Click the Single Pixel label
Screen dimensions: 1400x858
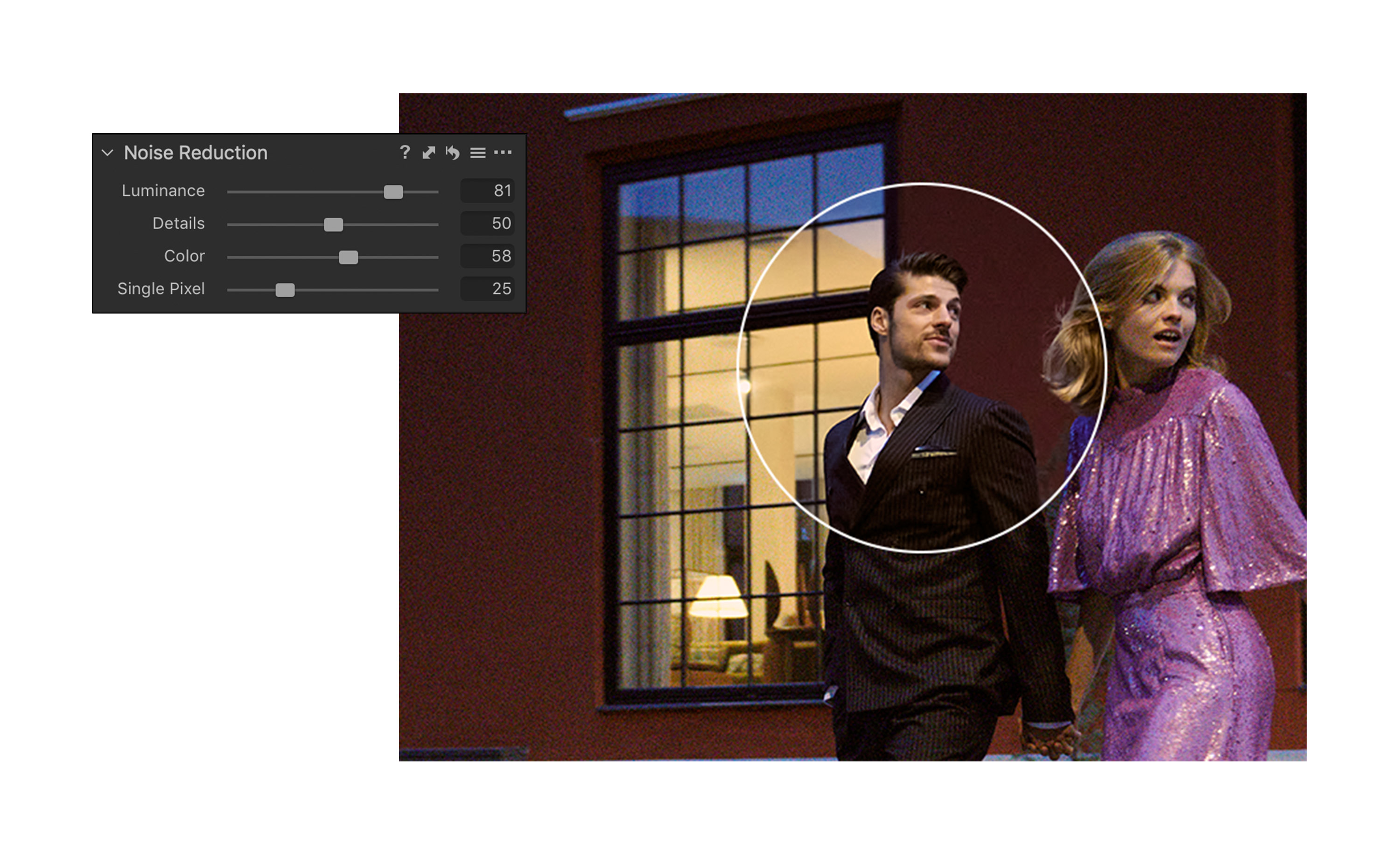(x=161, y=289)
